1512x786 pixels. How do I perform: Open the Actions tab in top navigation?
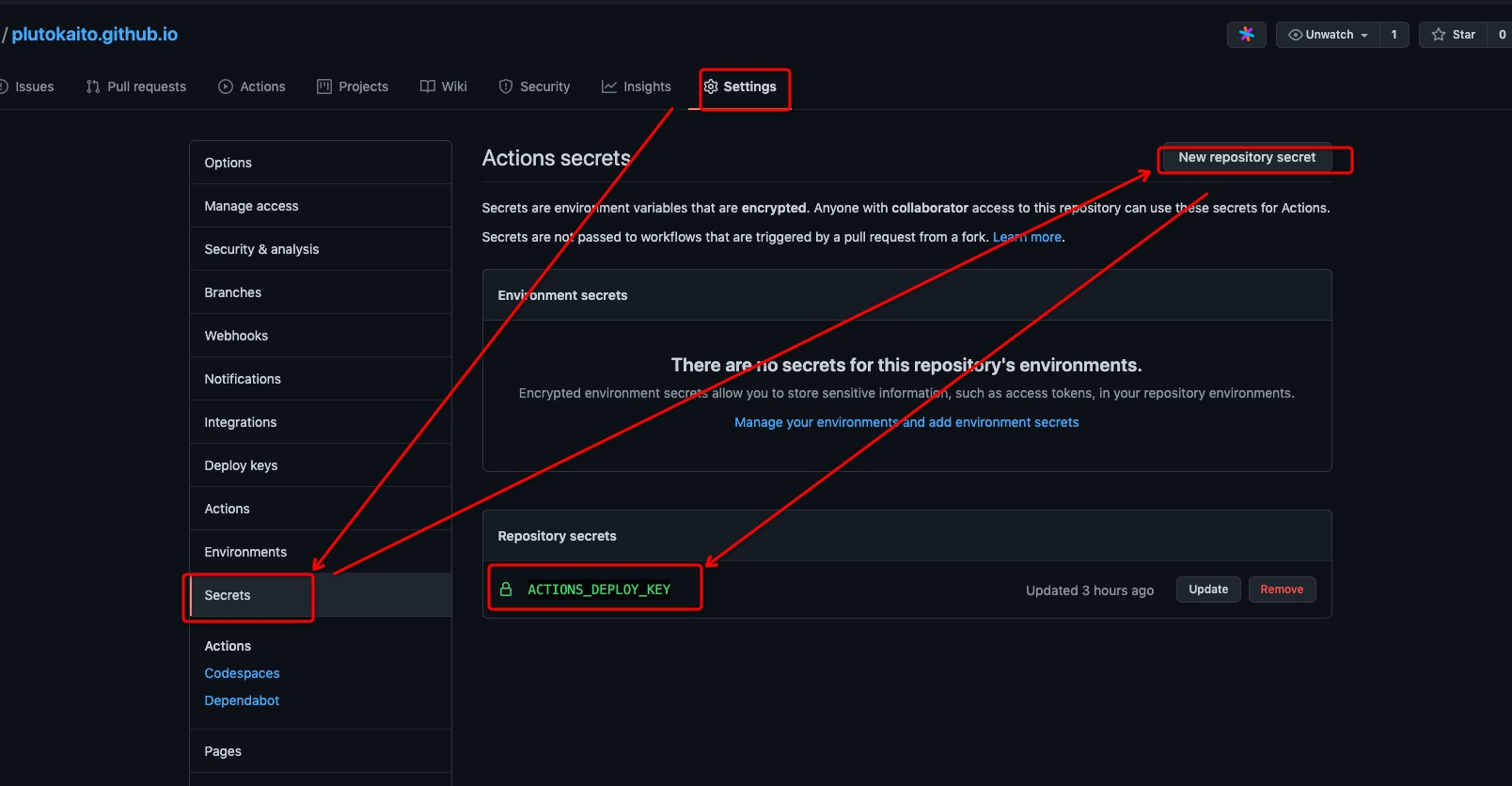pyautogui.click(x=252, y=86)
